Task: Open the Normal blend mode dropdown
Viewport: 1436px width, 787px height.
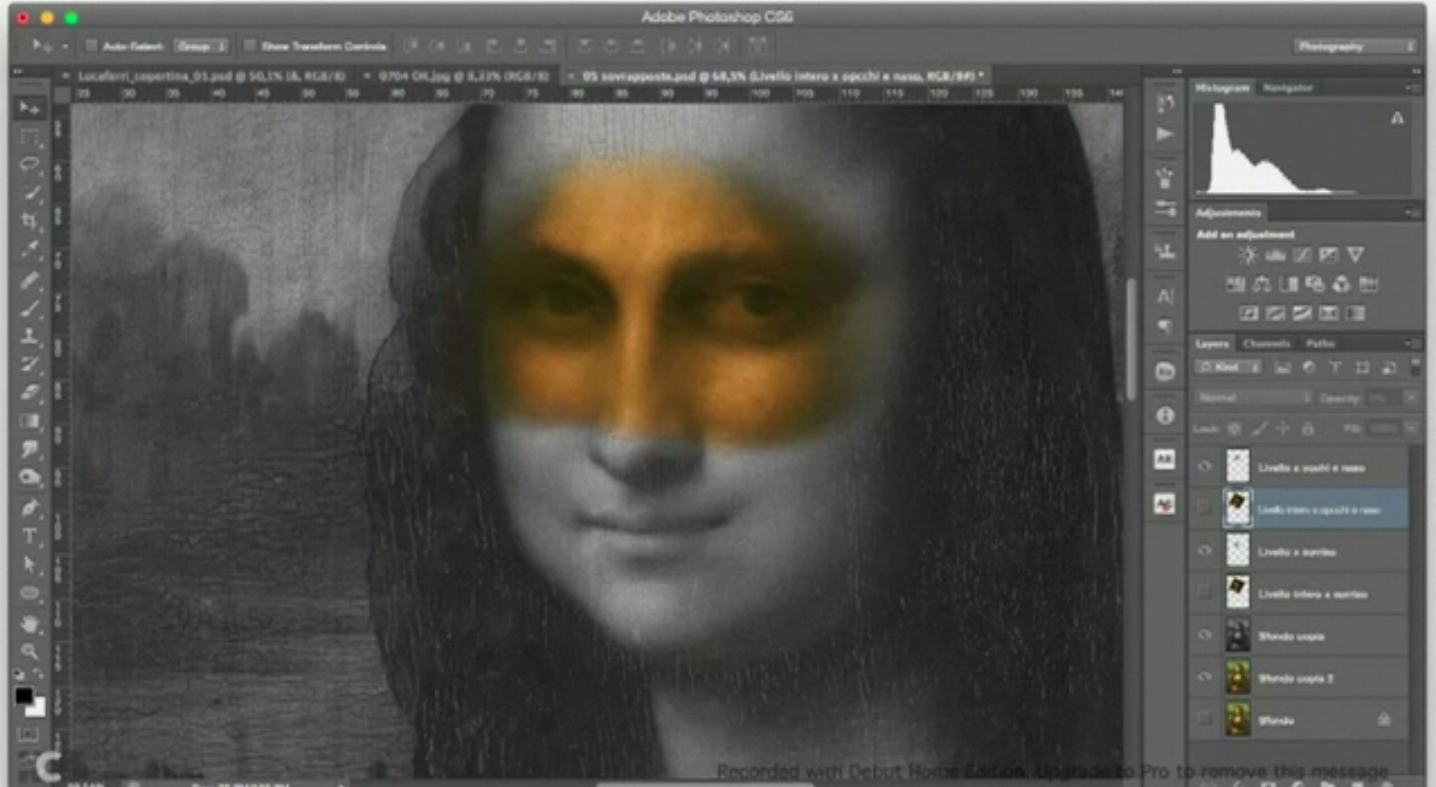Action: click(x=1253, y=398)
